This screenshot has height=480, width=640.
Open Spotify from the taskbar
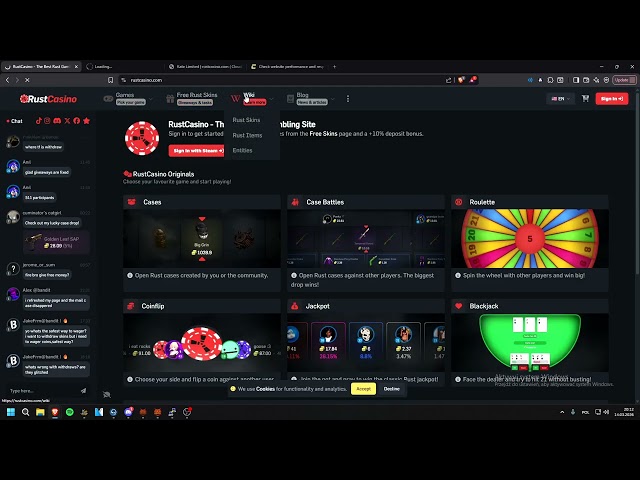(69, 412)
